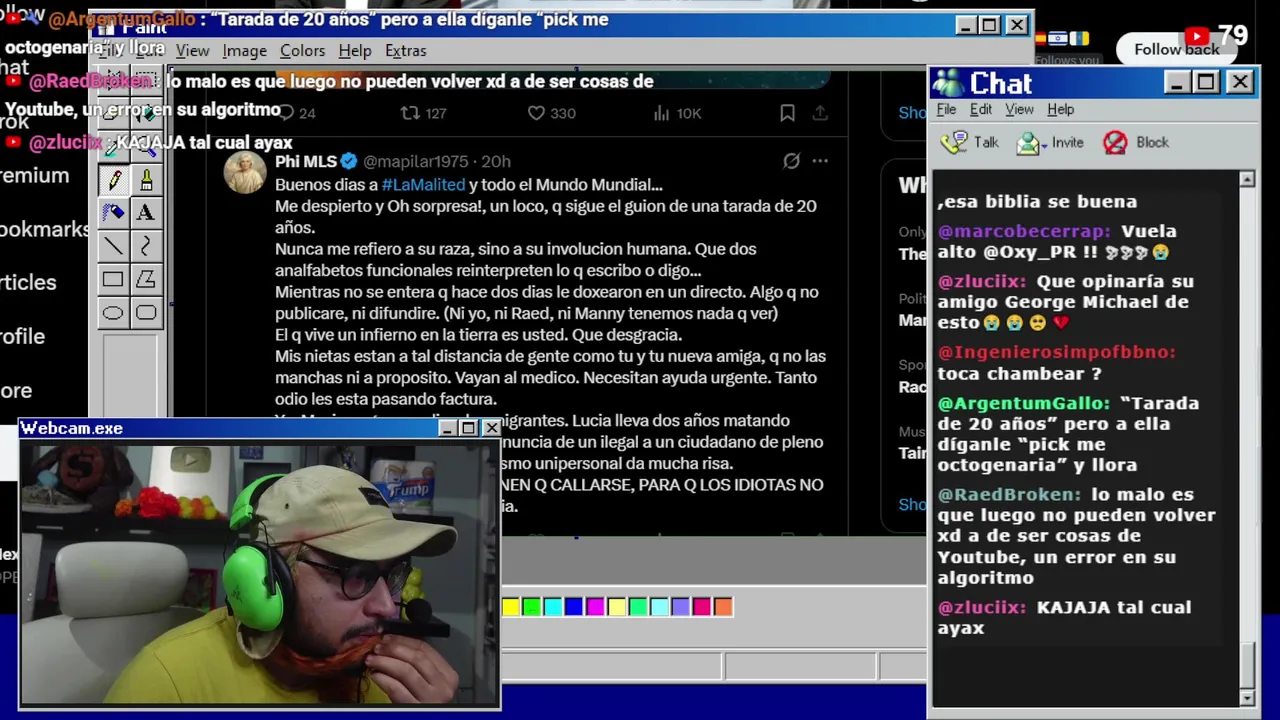
Task: Click the share icon next to bookmark
Action: coord(820,113)
